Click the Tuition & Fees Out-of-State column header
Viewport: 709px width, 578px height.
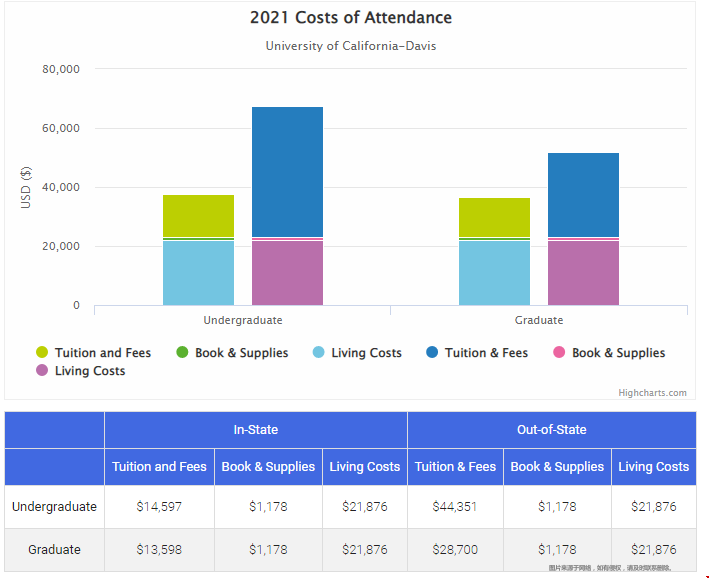(x=455, y=467)
